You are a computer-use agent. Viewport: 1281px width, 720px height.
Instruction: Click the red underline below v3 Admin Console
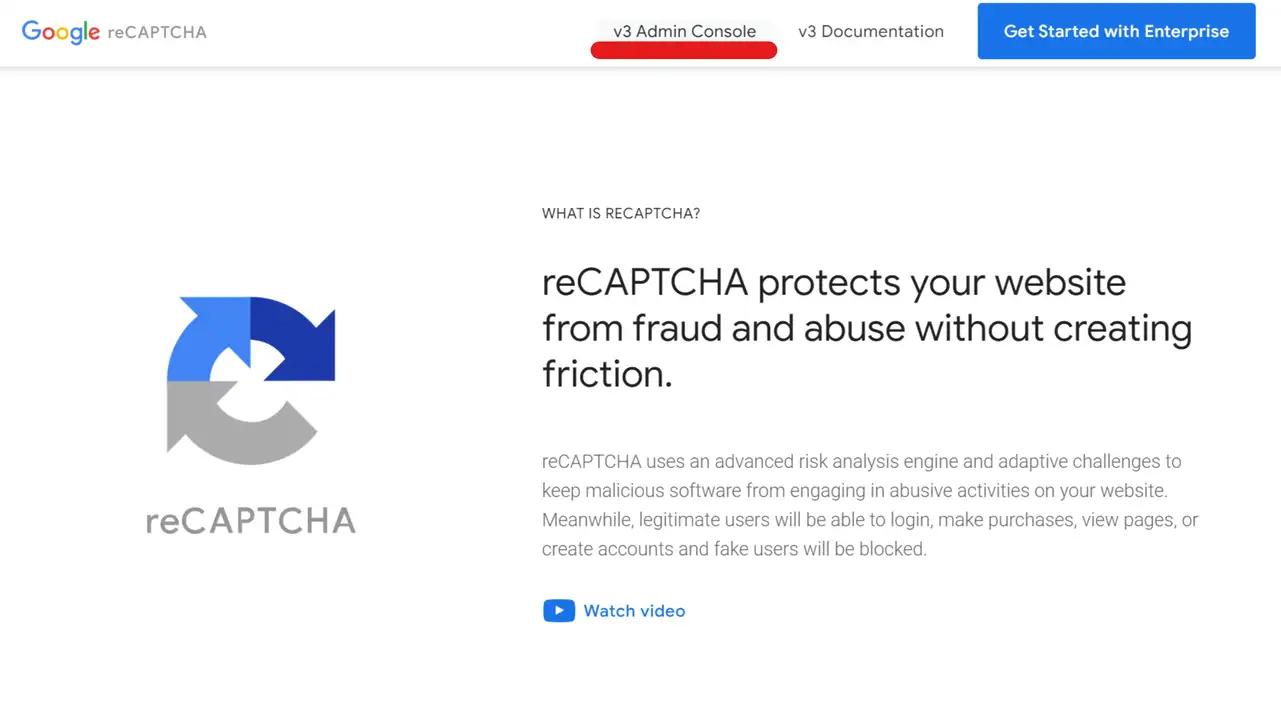coord(684,51)
